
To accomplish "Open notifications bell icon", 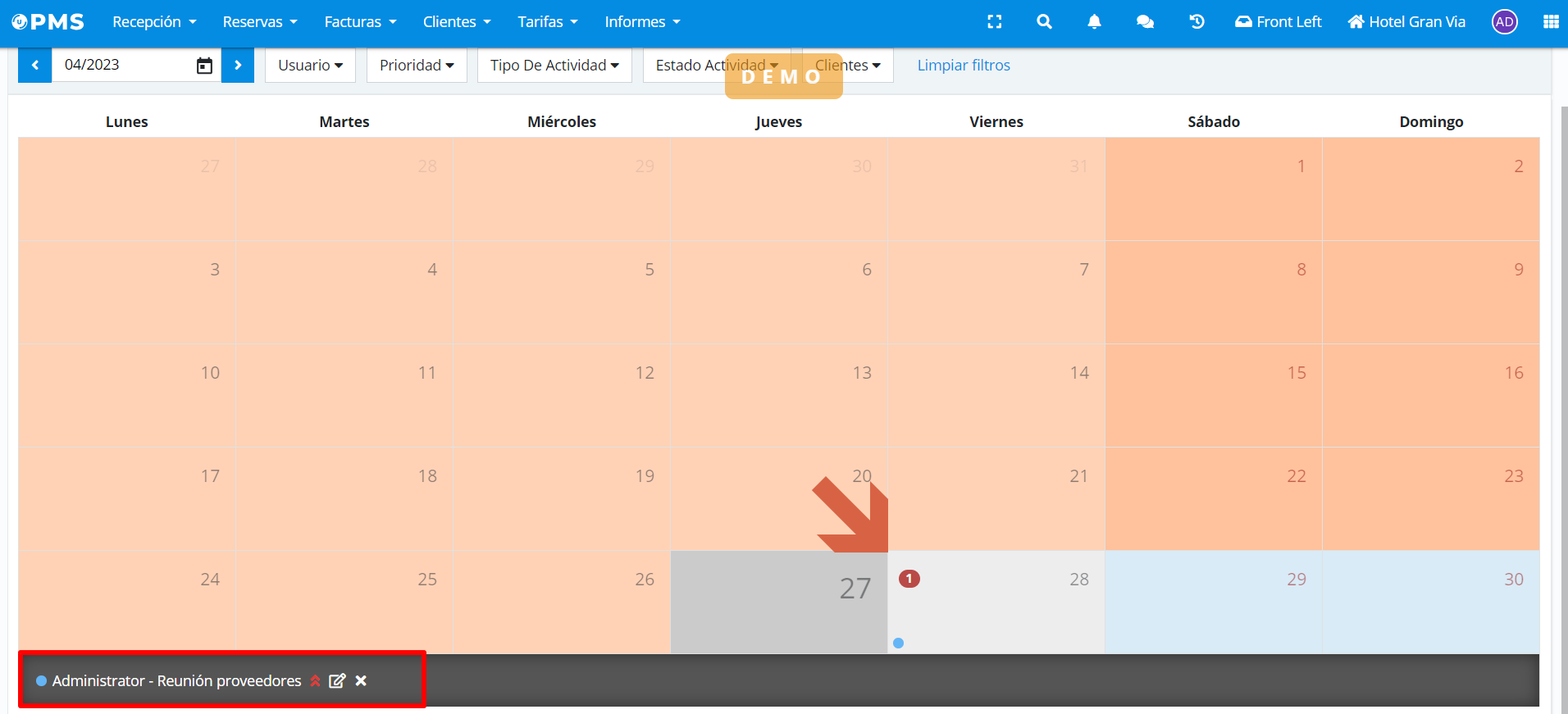I will 1094,22.
